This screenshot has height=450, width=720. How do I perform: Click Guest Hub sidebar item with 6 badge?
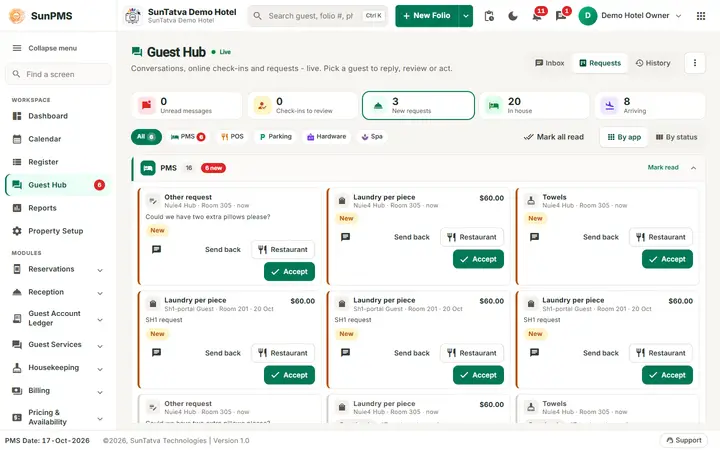(x=58, y=185)
